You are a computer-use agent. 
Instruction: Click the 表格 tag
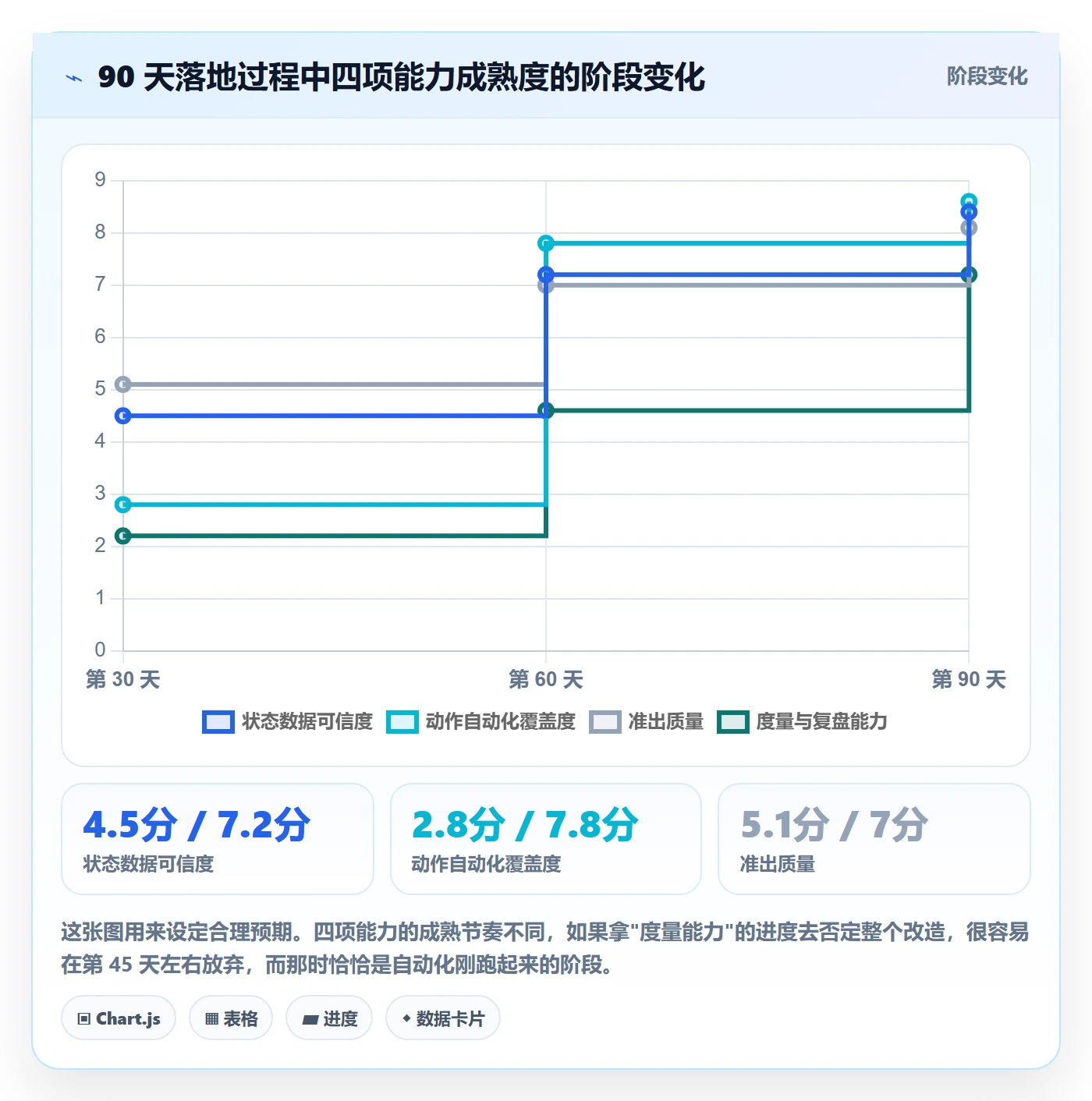231,1018
